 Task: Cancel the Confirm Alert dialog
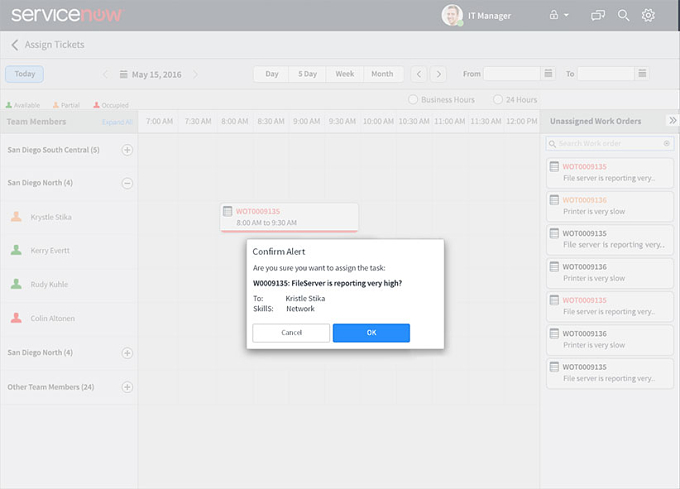(x=291, y=333)
